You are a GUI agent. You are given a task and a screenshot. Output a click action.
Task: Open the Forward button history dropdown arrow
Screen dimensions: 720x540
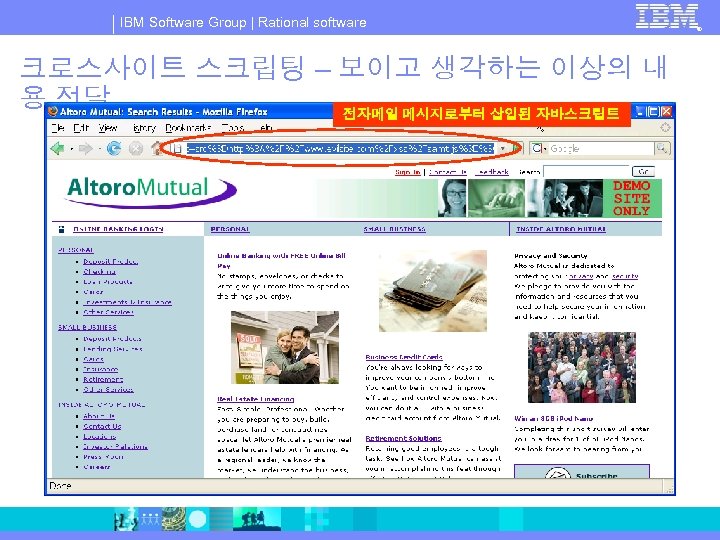[99, 149]
